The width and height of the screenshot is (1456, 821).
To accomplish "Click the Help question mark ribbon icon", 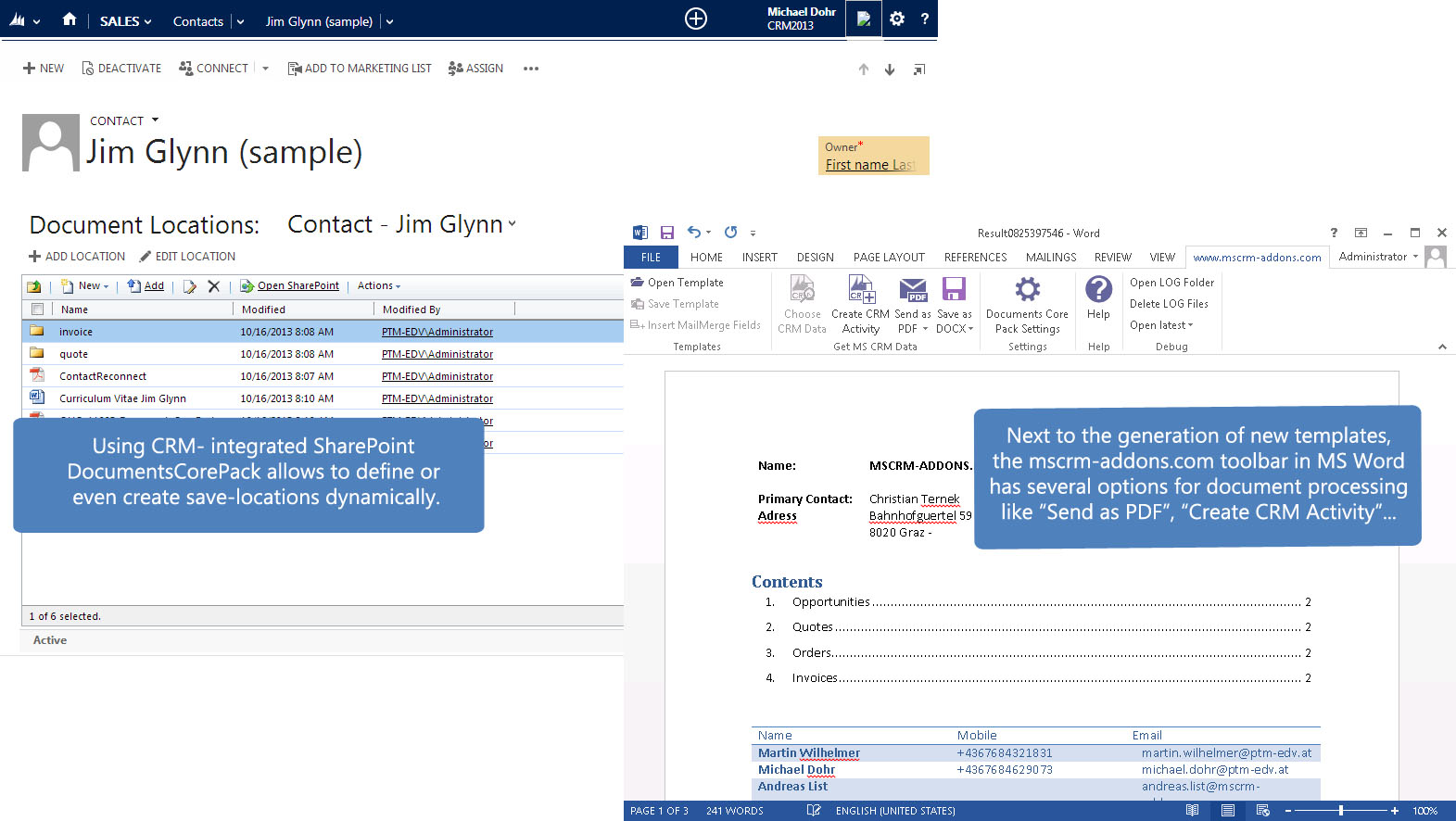I will 1098,289.
